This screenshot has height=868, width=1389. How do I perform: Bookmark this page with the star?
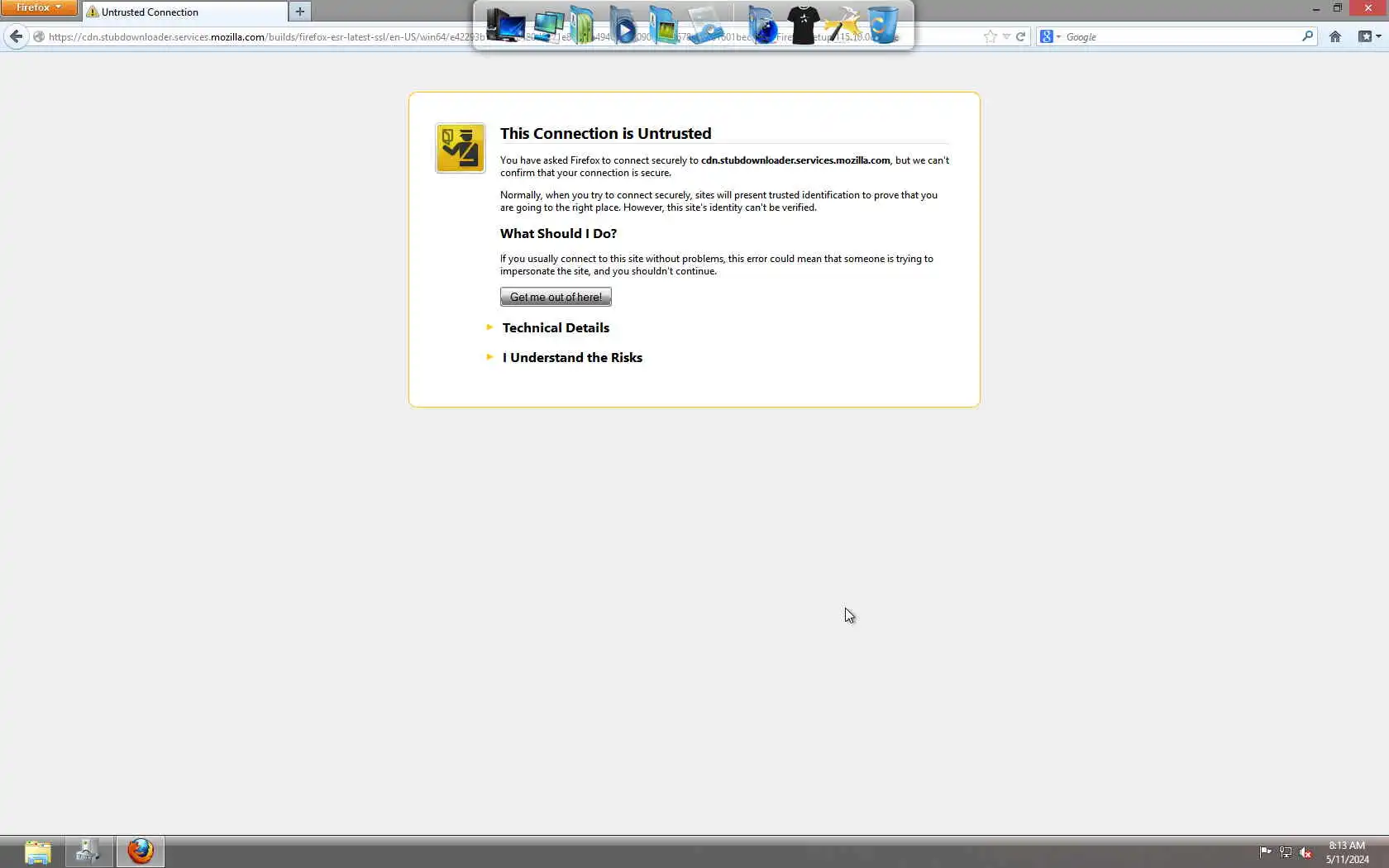coord(990,36)
